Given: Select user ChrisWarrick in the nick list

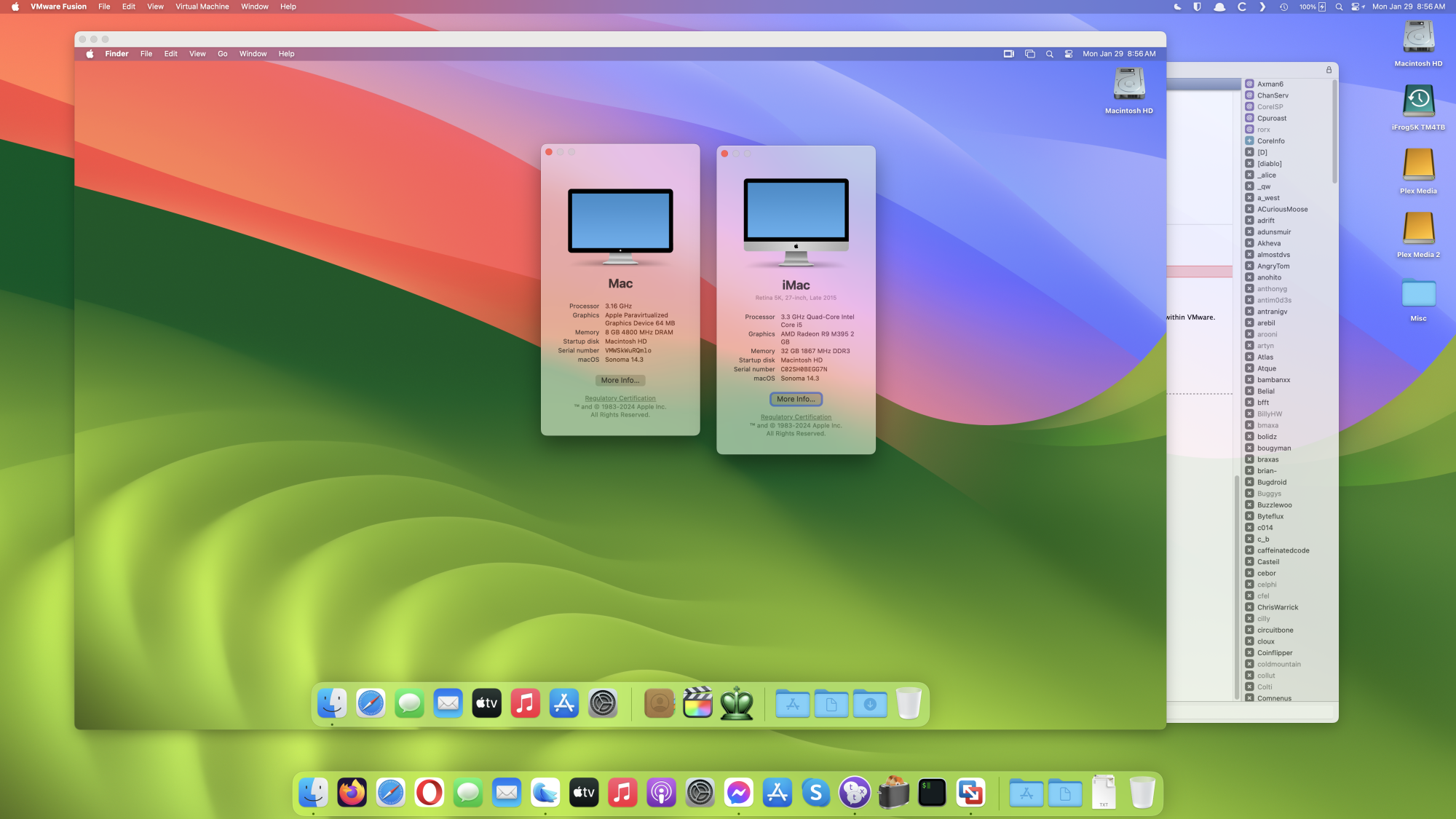Looking at the screenshot, I should point(1277,607).
